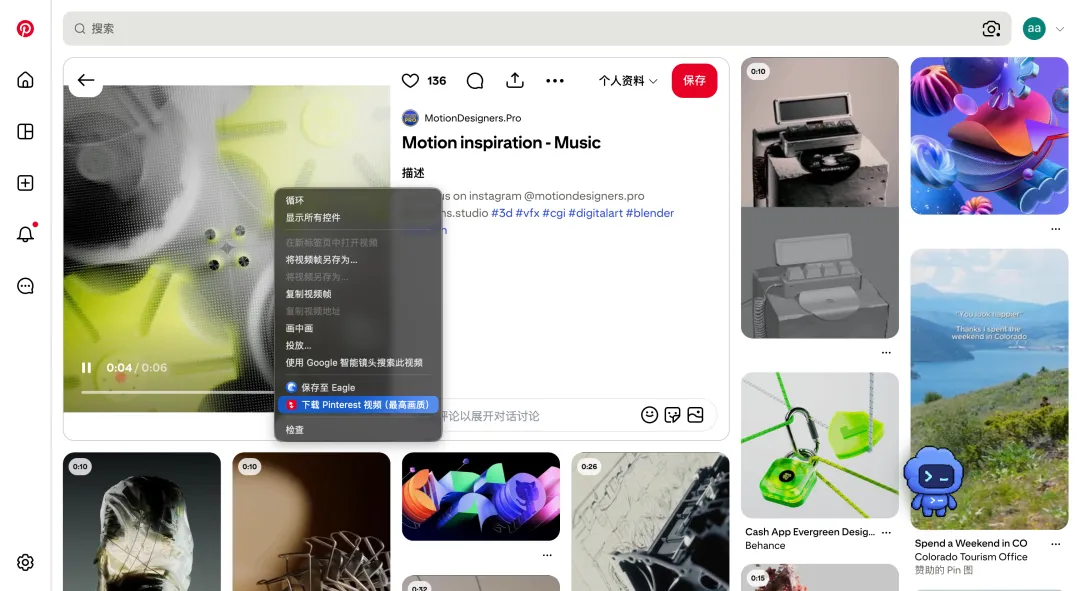Expand the account chevron beside avatar

pos(1060,29)
